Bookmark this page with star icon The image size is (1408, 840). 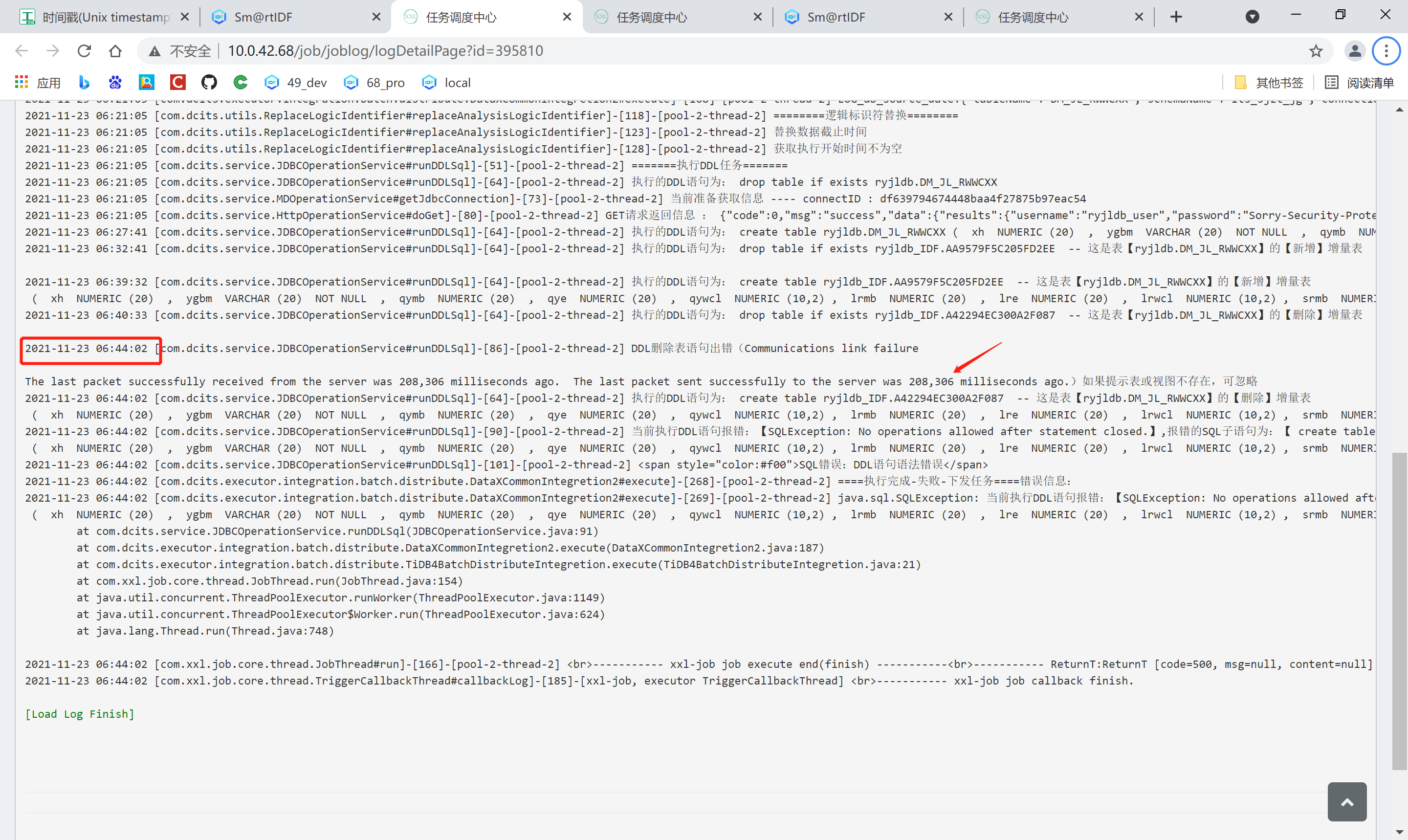click(1316, 51)
